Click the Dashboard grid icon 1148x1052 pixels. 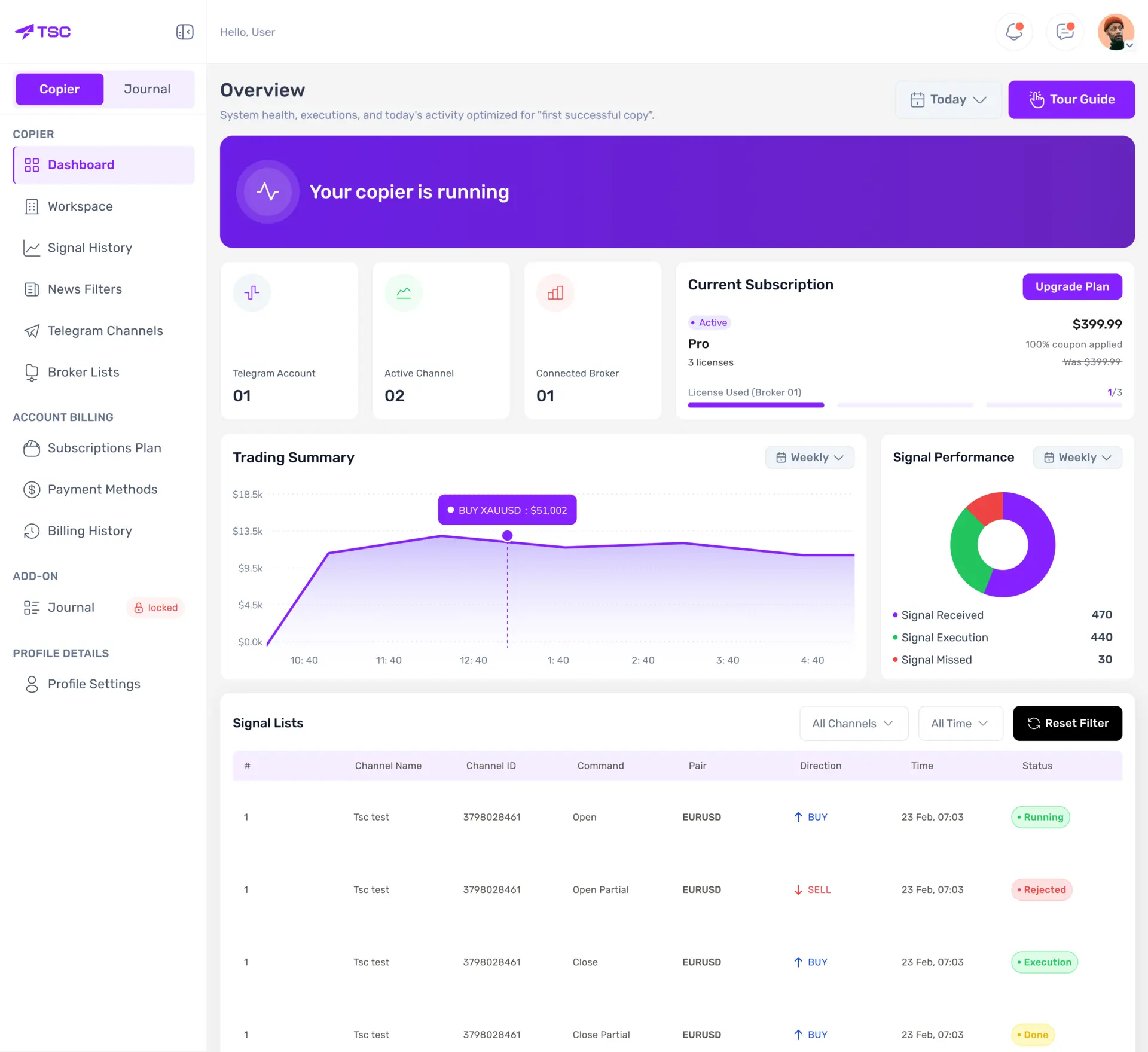point(32,165)
